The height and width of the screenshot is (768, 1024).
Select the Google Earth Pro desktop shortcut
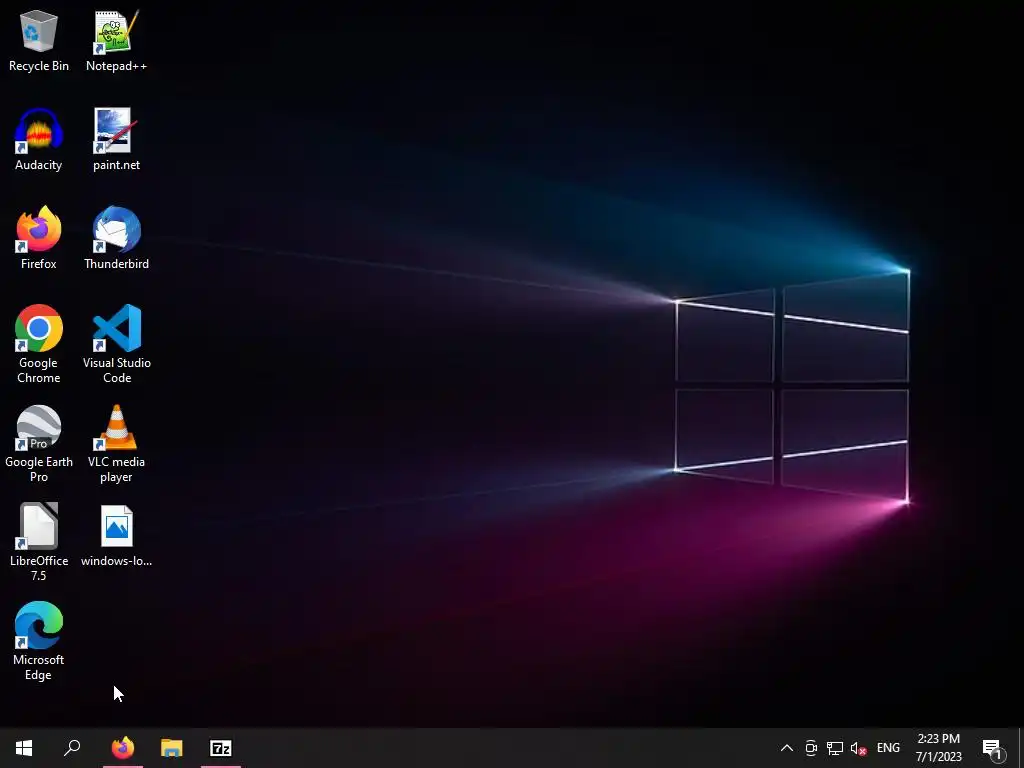pos(39,443)
